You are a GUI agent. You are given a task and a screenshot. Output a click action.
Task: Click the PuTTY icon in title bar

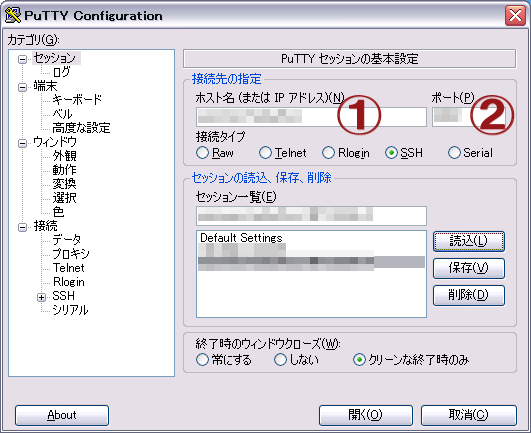pyautogui.click(x=13, y=16)
